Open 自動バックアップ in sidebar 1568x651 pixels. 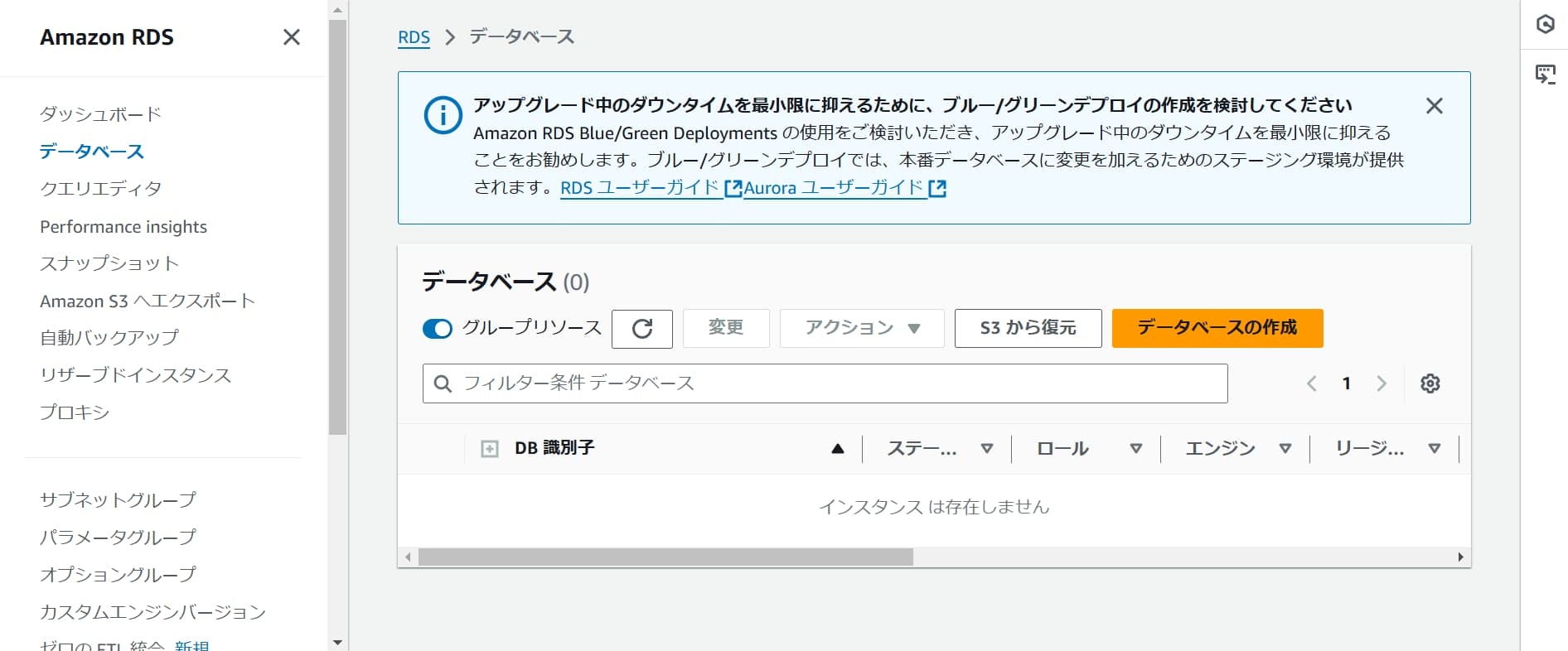tap(109, 338)
